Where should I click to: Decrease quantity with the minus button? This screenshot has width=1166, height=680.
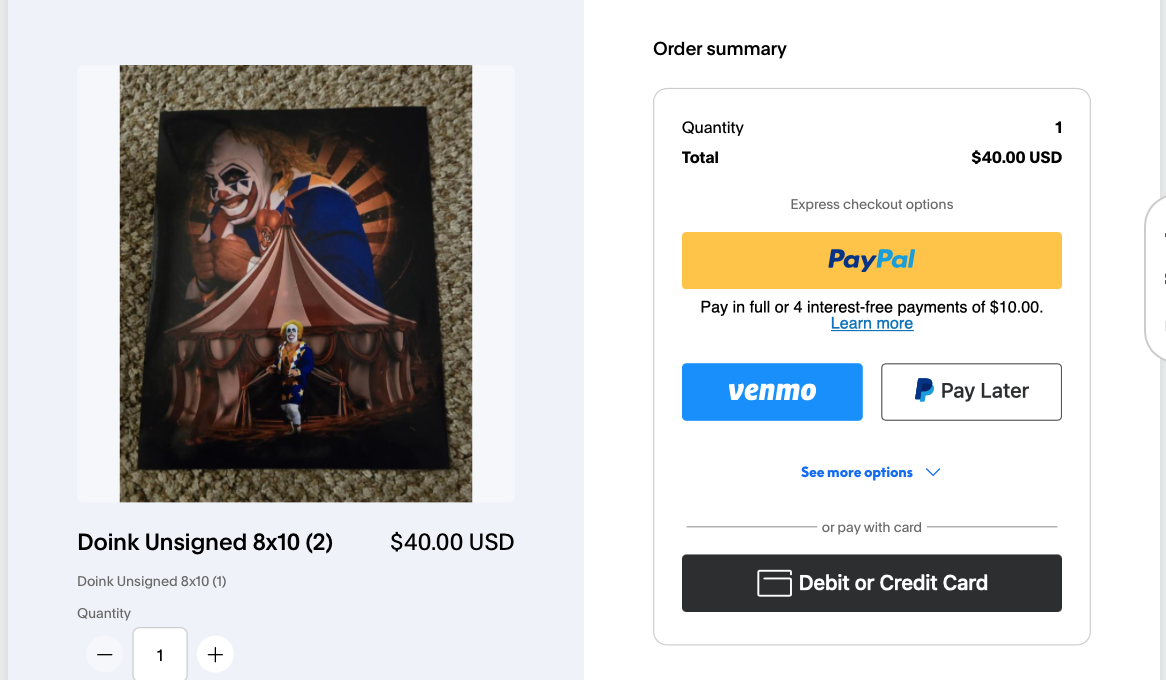(x=105, y=655)
